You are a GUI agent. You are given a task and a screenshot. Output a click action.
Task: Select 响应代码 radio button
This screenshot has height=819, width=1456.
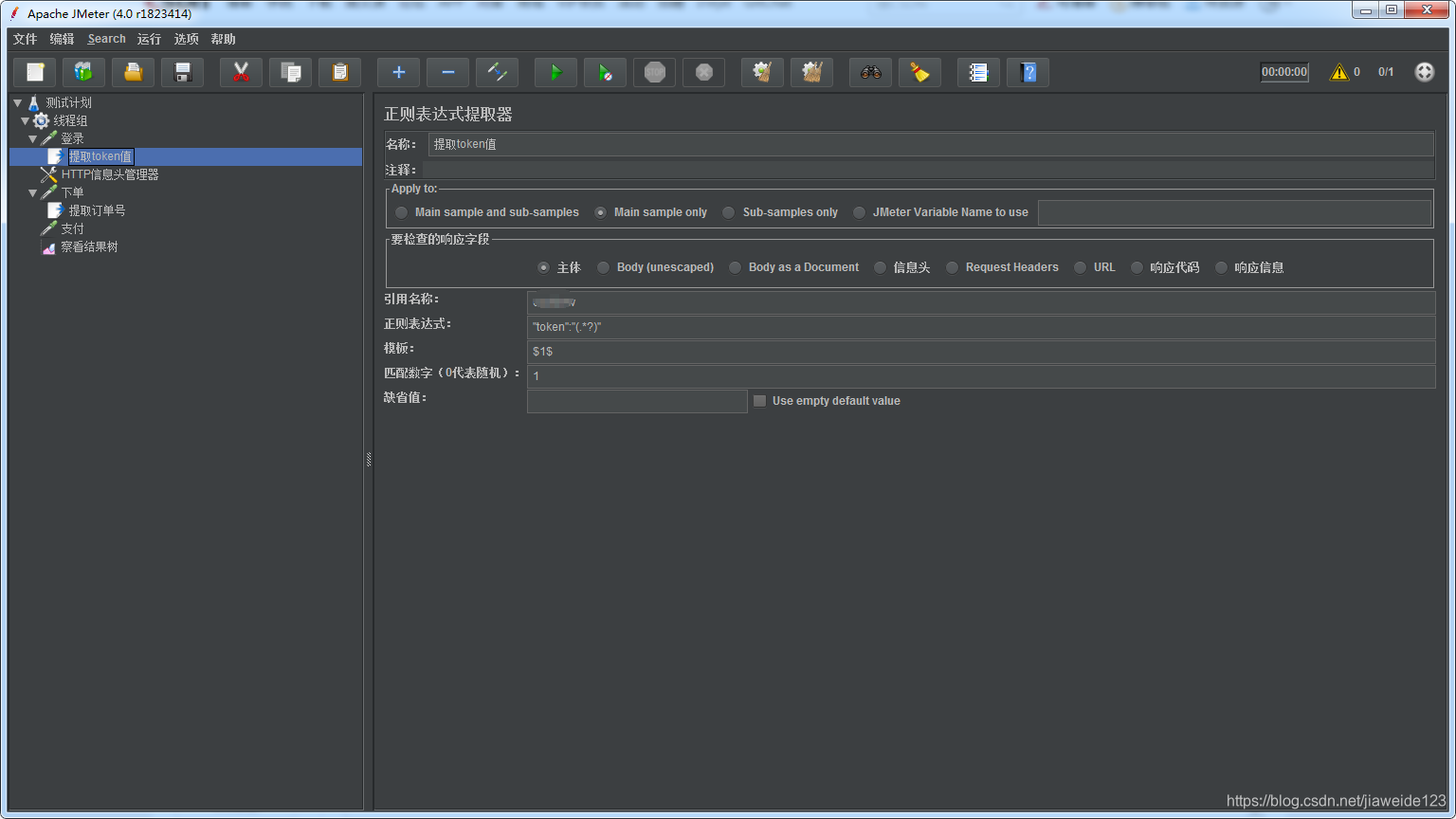tap(1137, 267)
